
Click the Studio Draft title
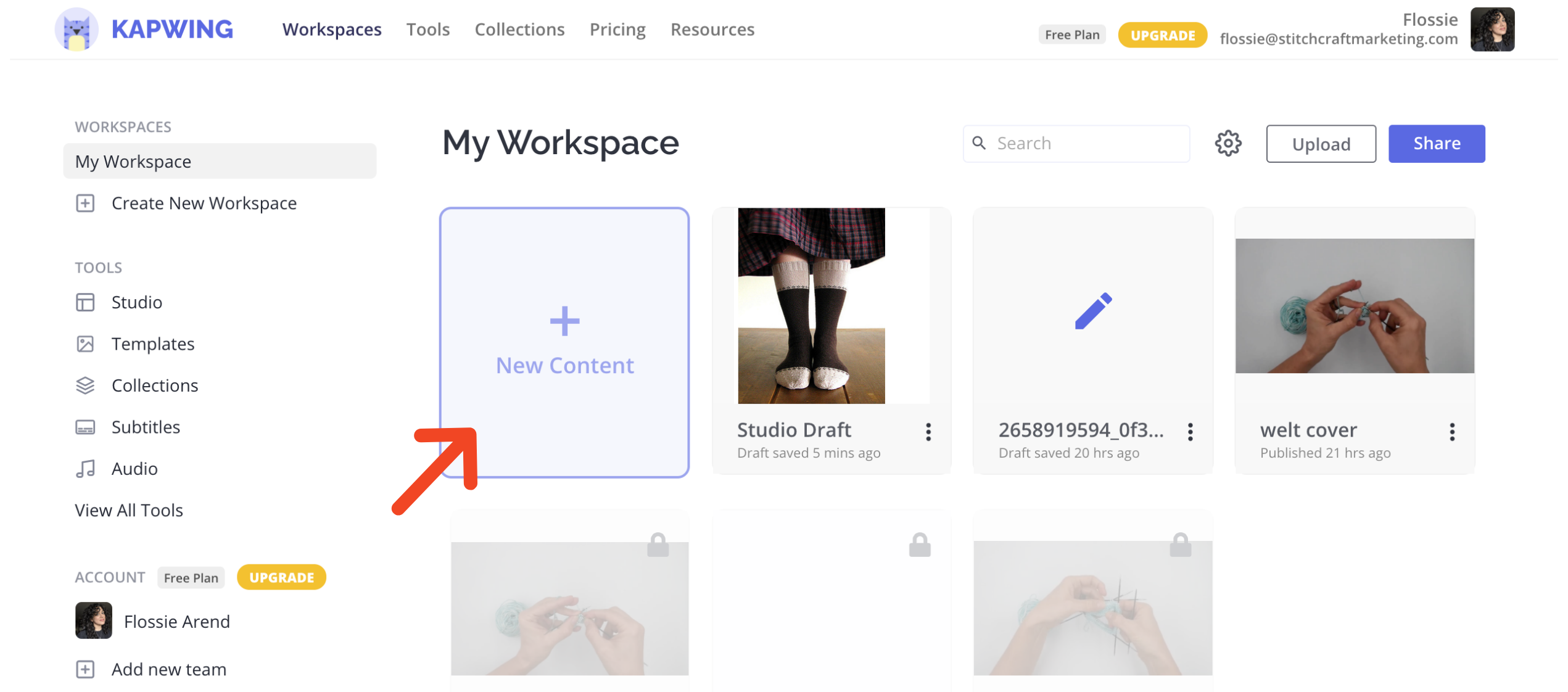[794, 429]
